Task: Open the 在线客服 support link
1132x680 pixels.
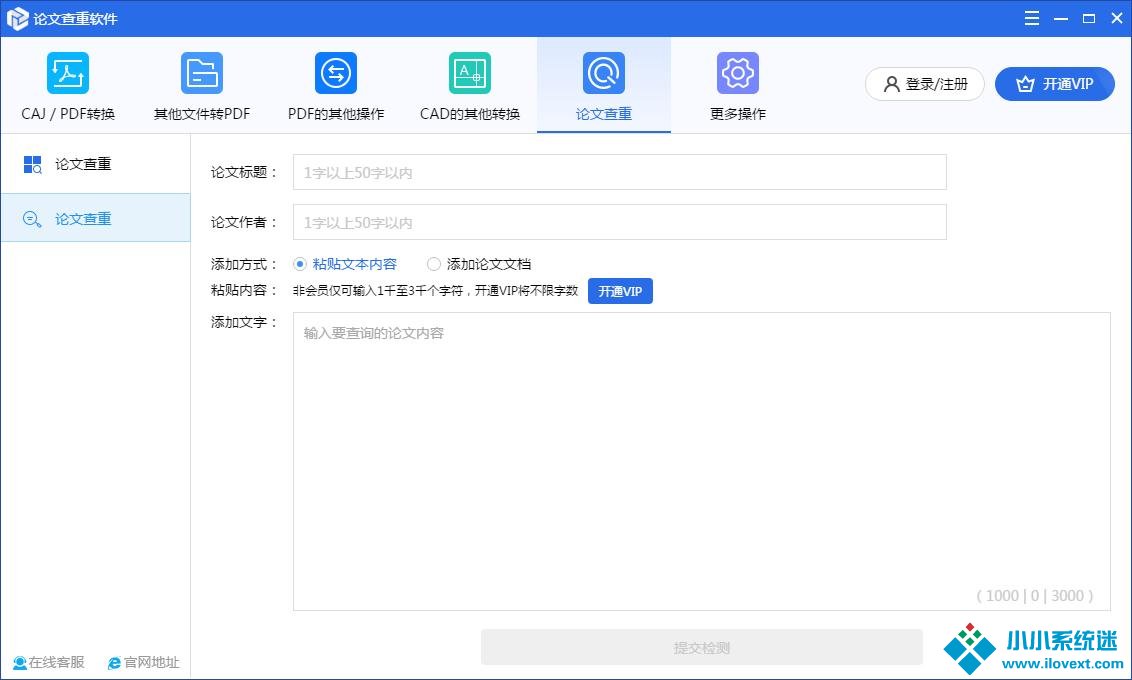Action: pos(49,662)
